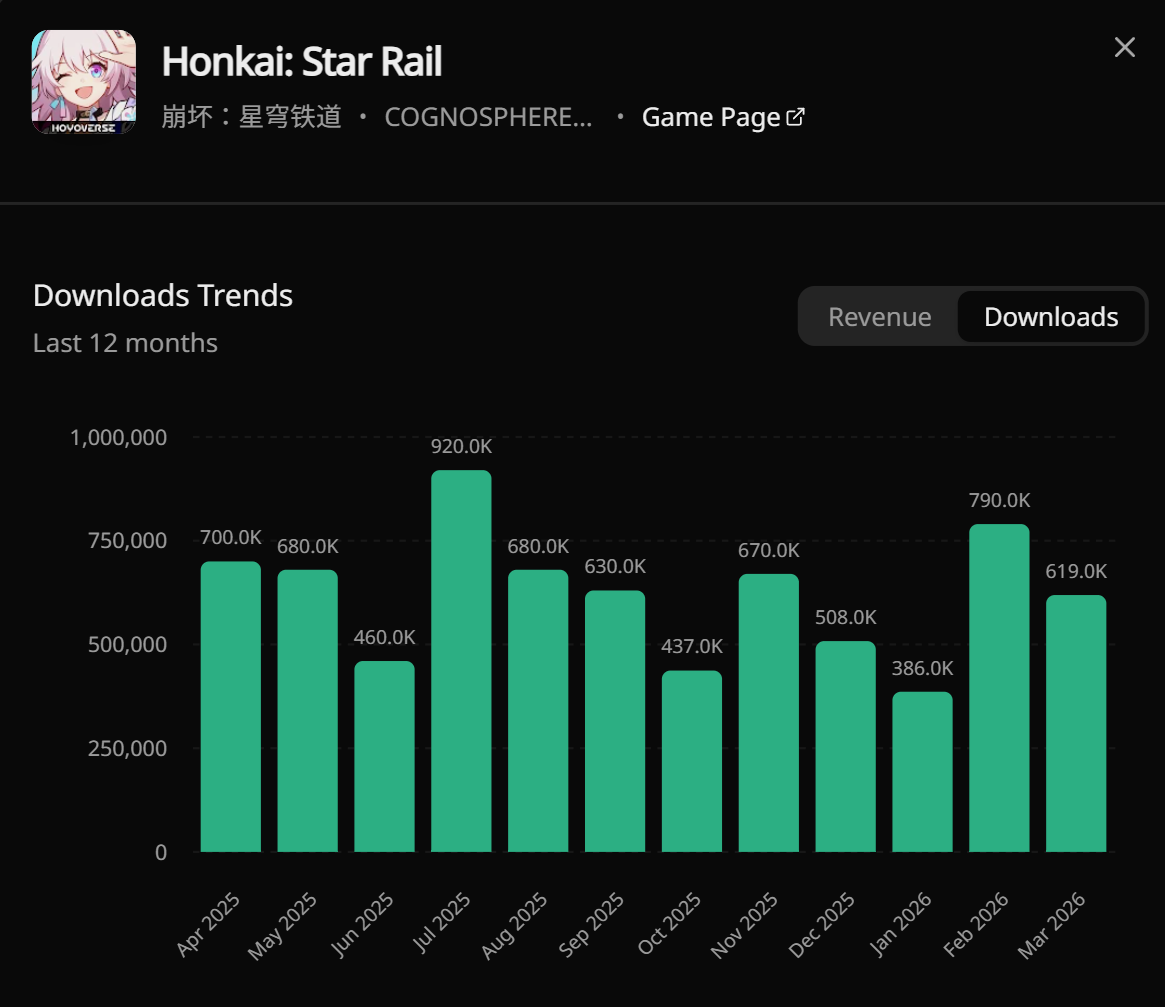Click the 670.0K value label
Image resolution: width=1165 pixels, height=1007 pixels.
point(769,551)
